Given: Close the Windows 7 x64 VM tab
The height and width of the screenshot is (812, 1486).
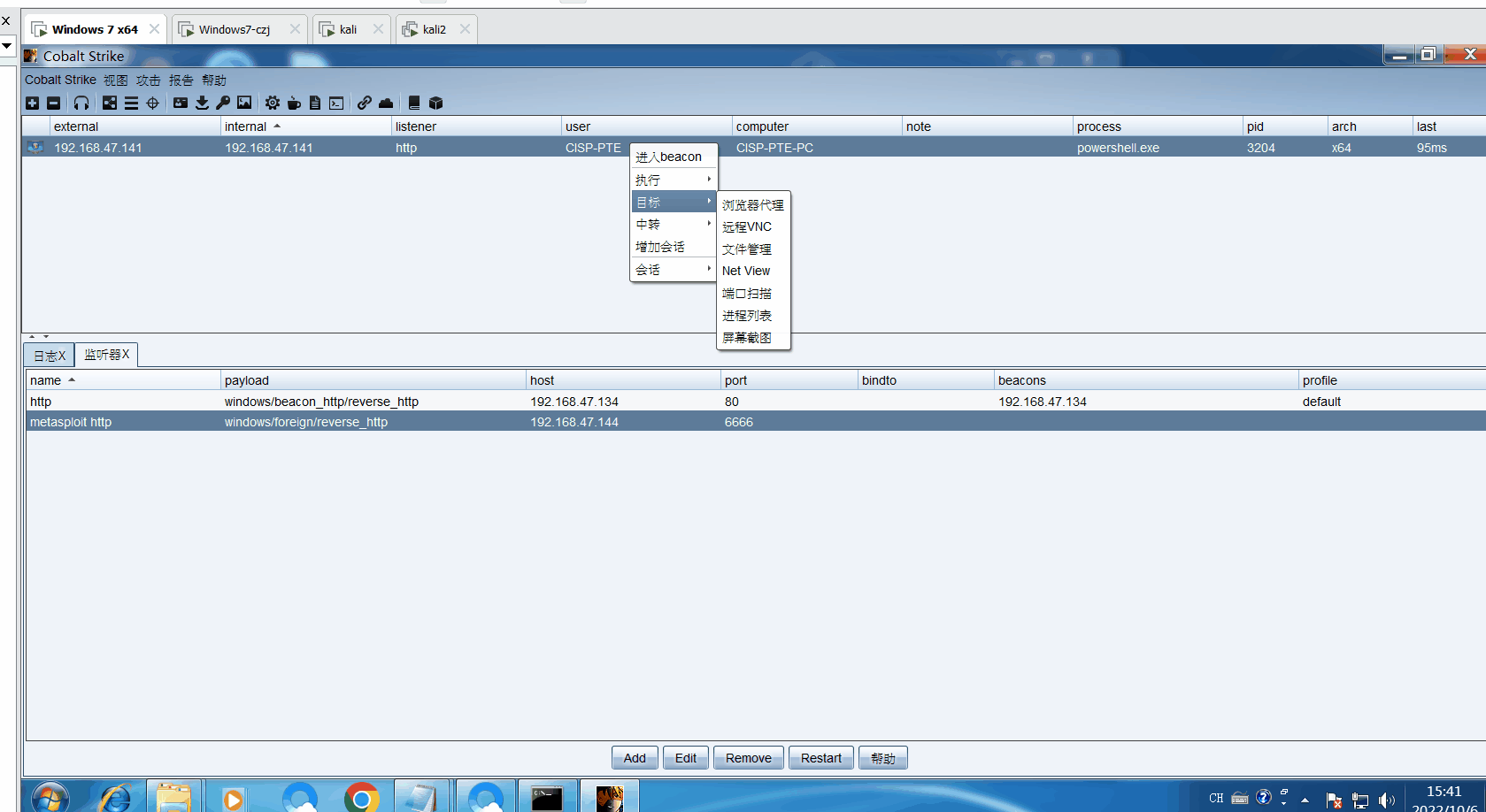Looking at the screenshot, I should point(154,29).
